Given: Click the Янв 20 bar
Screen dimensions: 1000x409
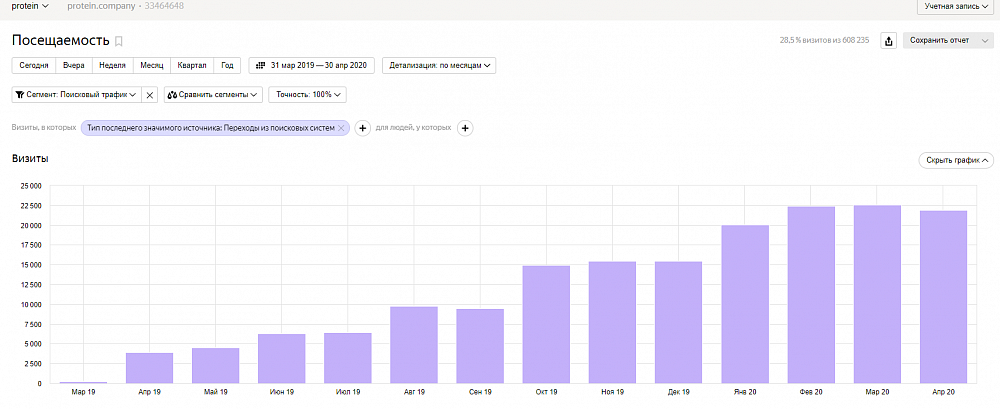Looking at the screenshot, I should (x=745, y=304).
